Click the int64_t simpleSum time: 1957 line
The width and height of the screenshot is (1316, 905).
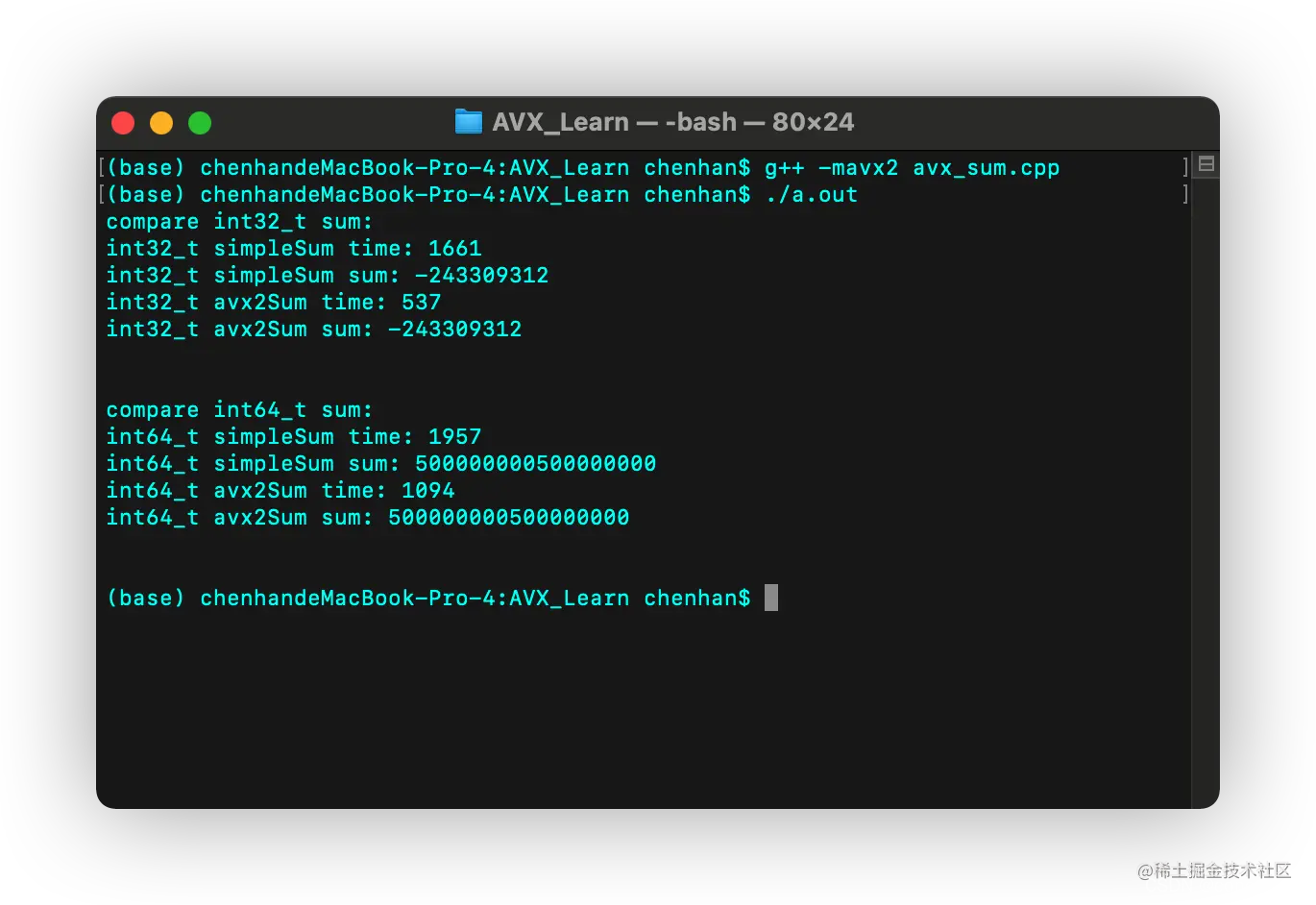(x=294, y=437)
